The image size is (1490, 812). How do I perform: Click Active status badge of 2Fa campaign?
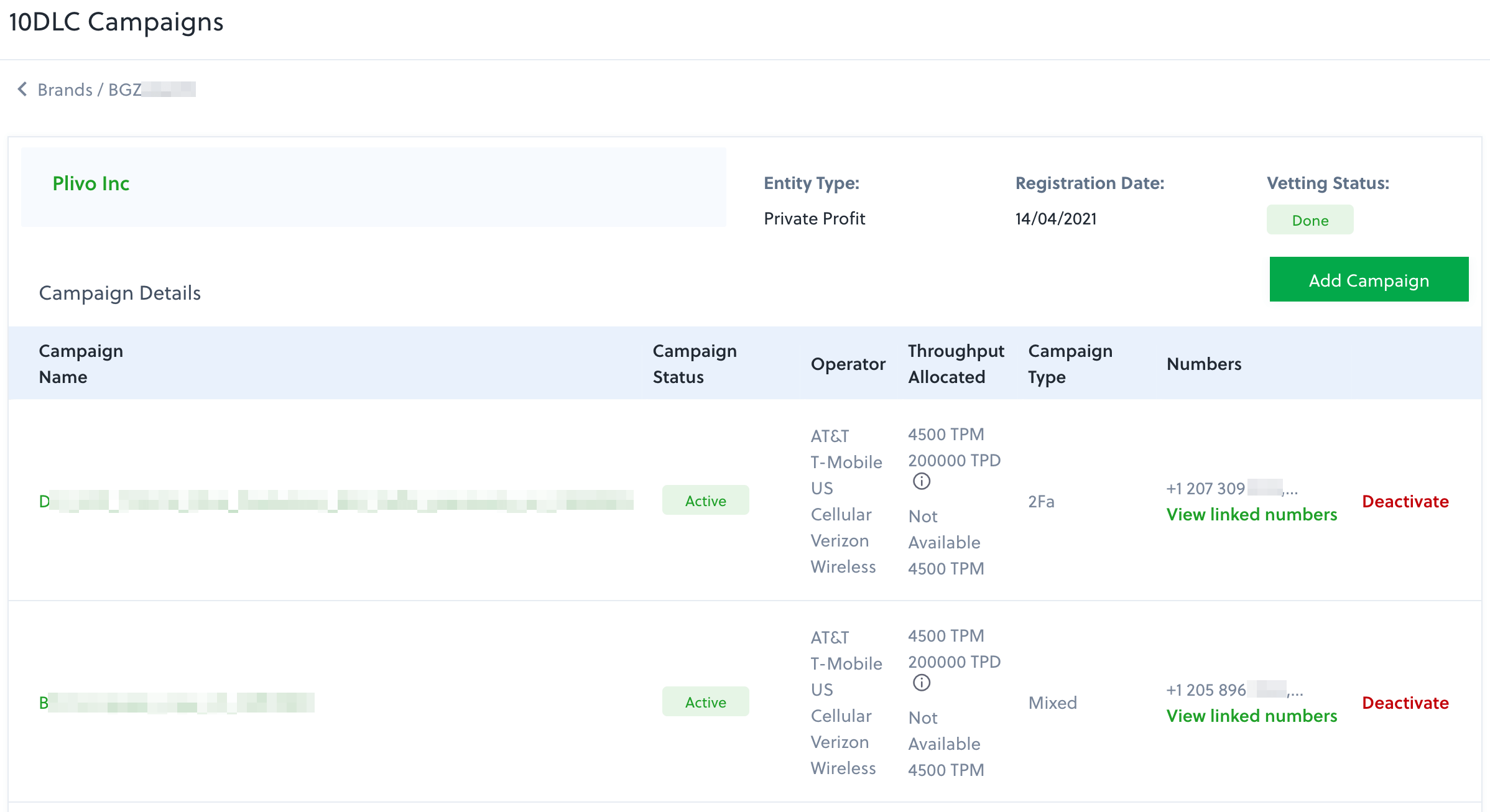[705, 501]
